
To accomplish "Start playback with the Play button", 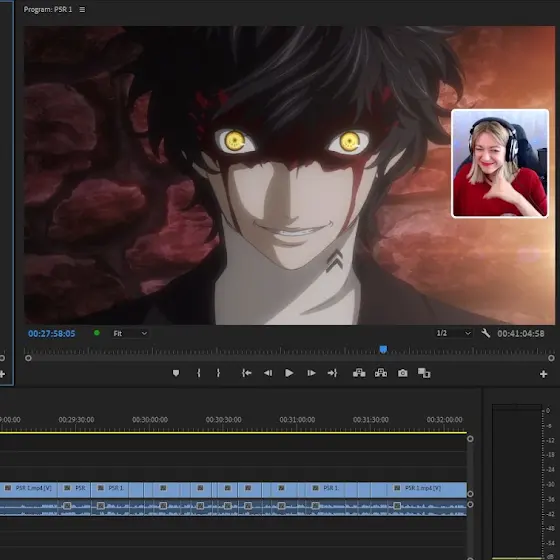I will click(x=289, y=373).
